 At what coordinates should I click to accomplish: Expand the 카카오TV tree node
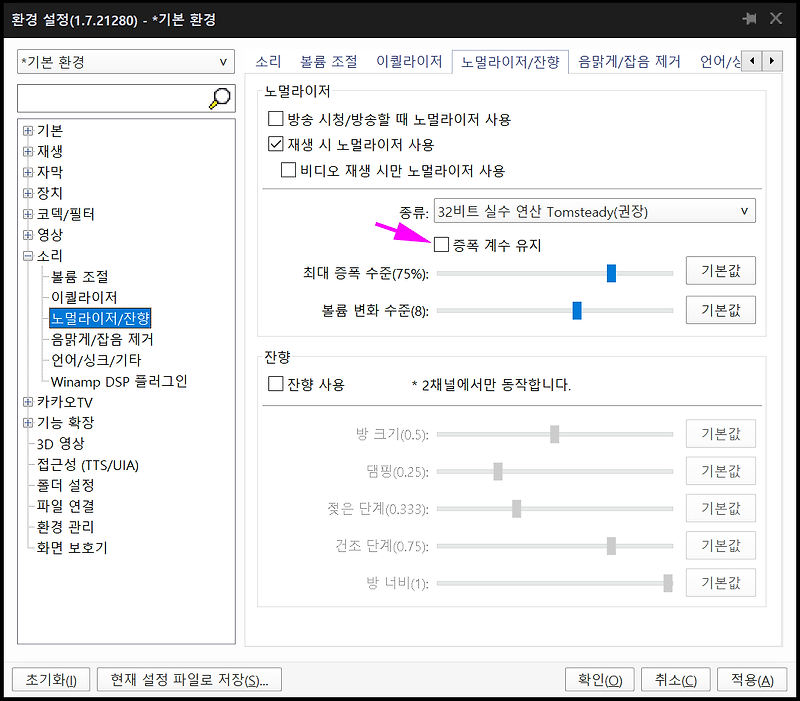click(28, 402)
